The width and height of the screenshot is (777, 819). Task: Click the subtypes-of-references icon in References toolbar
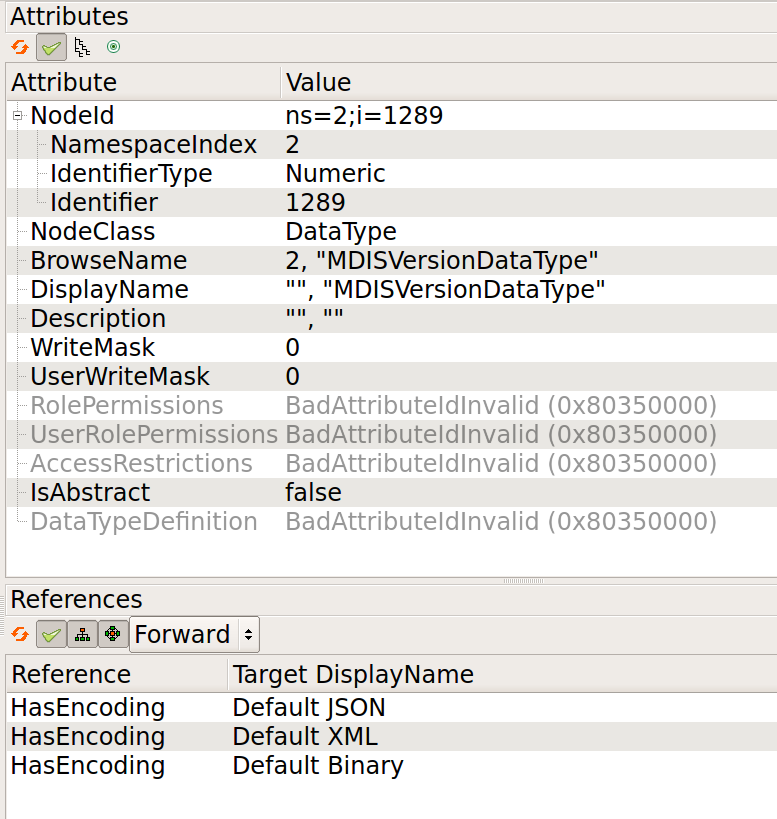[113, 634]
